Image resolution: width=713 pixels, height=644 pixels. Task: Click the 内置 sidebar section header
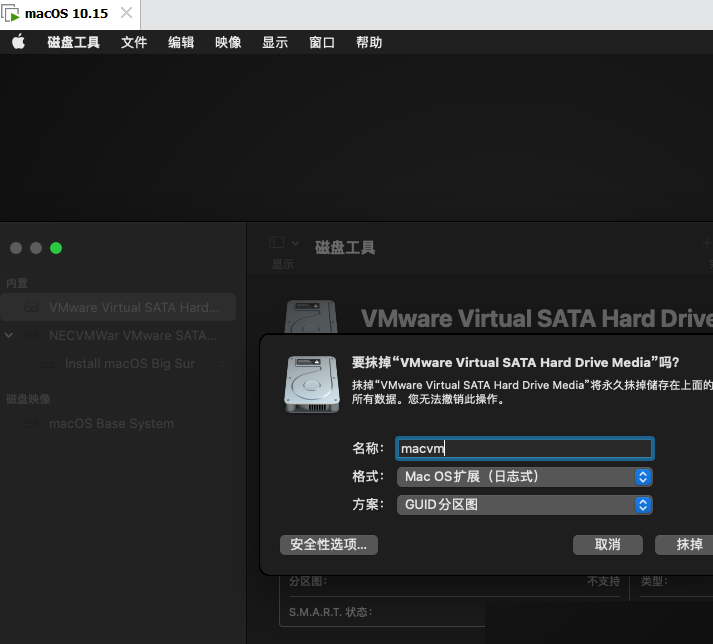[x=17, y=283]
